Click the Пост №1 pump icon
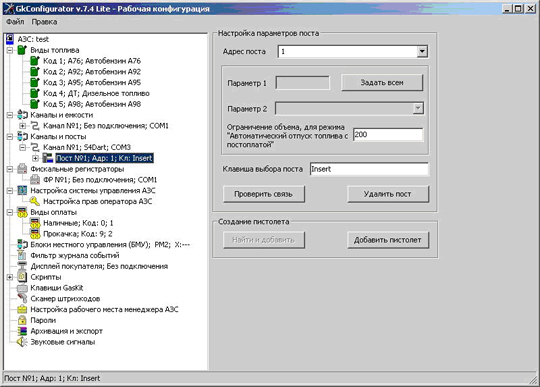 (x=48, y=158)
